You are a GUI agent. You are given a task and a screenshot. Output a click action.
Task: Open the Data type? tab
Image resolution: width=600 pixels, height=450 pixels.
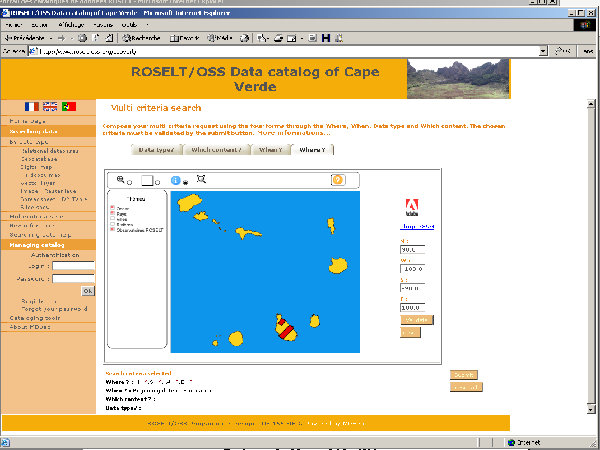tap(157, 150)
